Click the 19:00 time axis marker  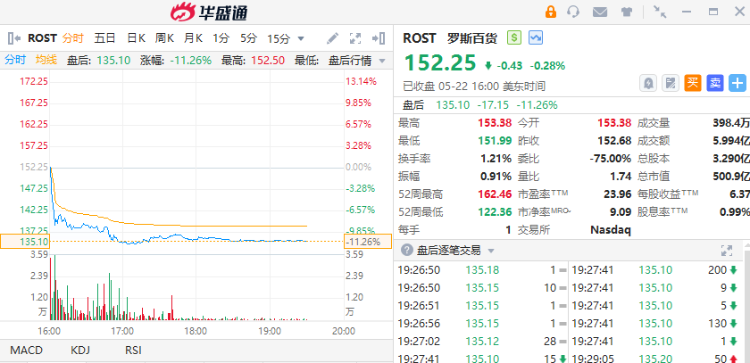(x=269, y=331)
